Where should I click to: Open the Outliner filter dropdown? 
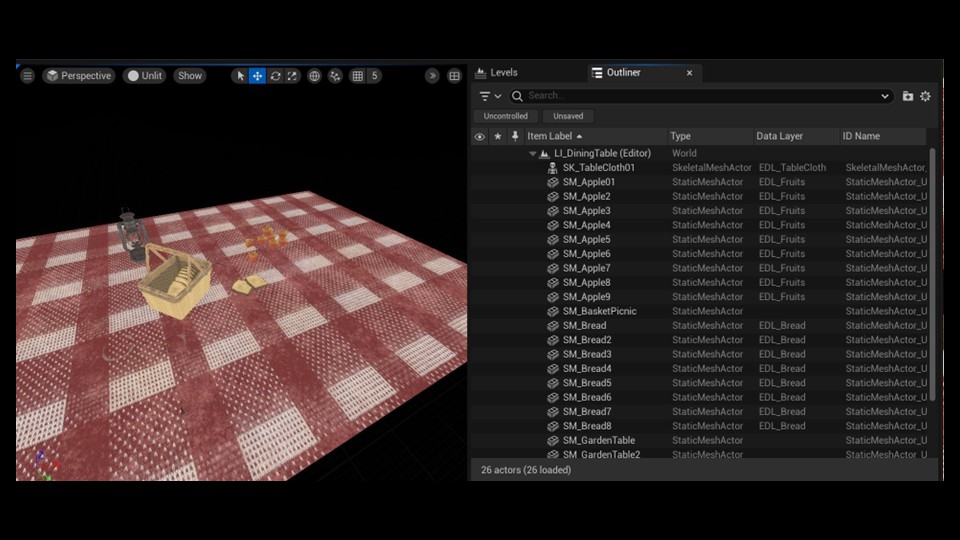490,96
